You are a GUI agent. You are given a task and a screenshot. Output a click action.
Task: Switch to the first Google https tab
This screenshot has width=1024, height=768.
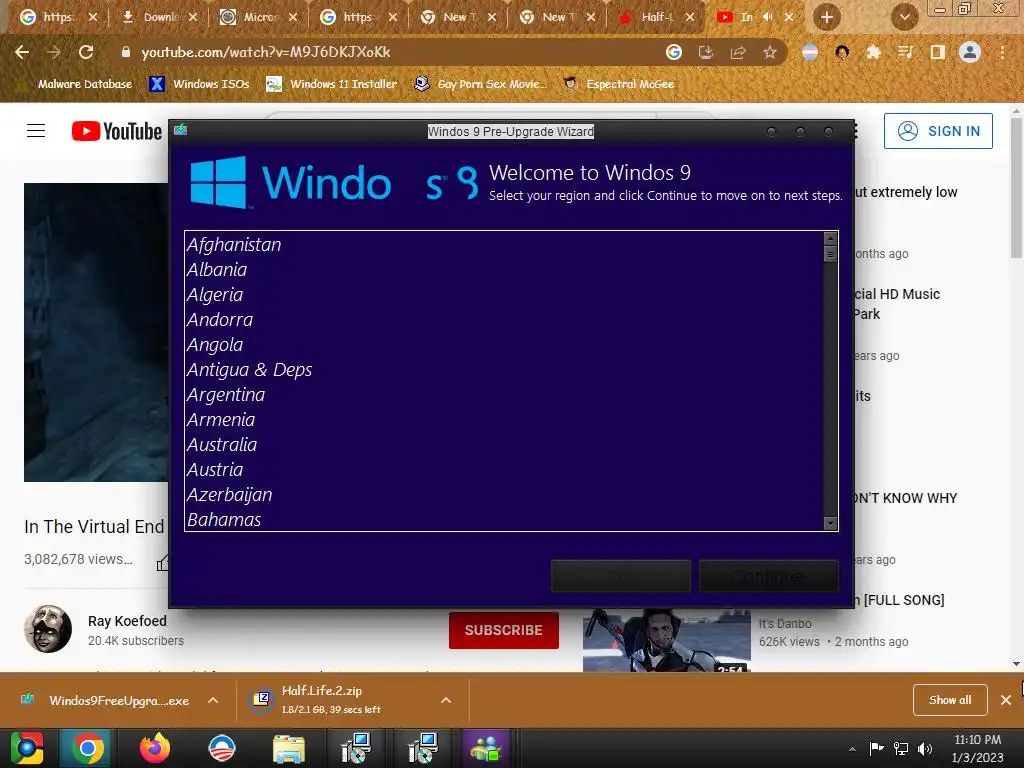[x=57, y=17]
